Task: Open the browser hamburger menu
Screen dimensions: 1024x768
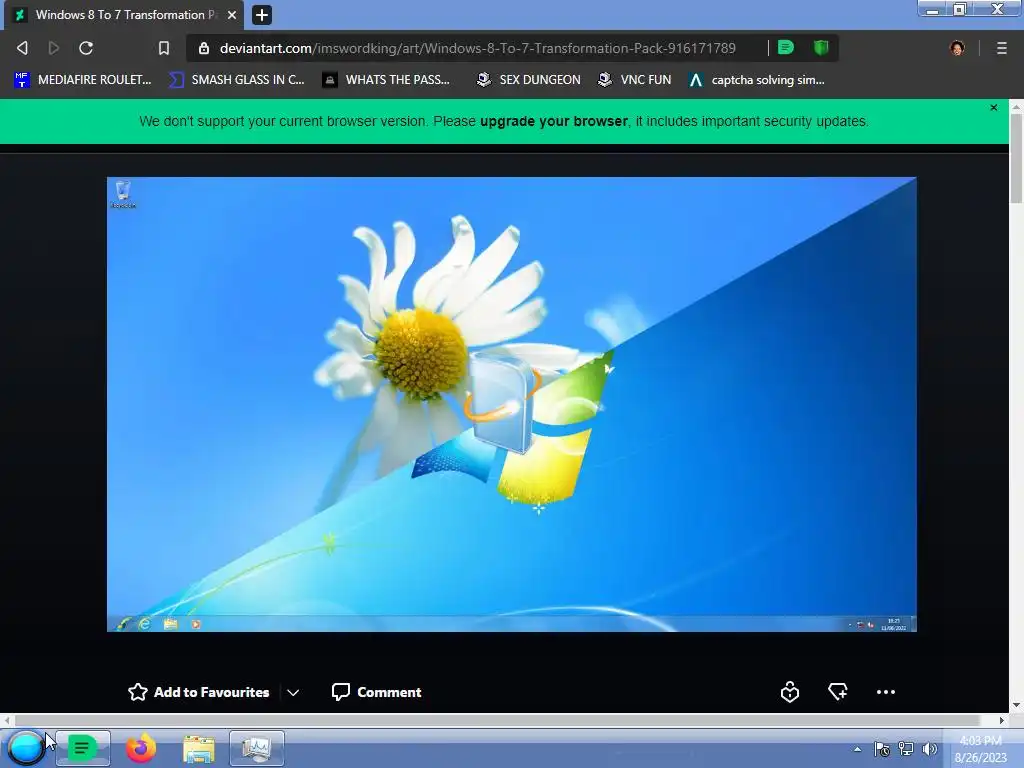Action: pos(1002,48)
